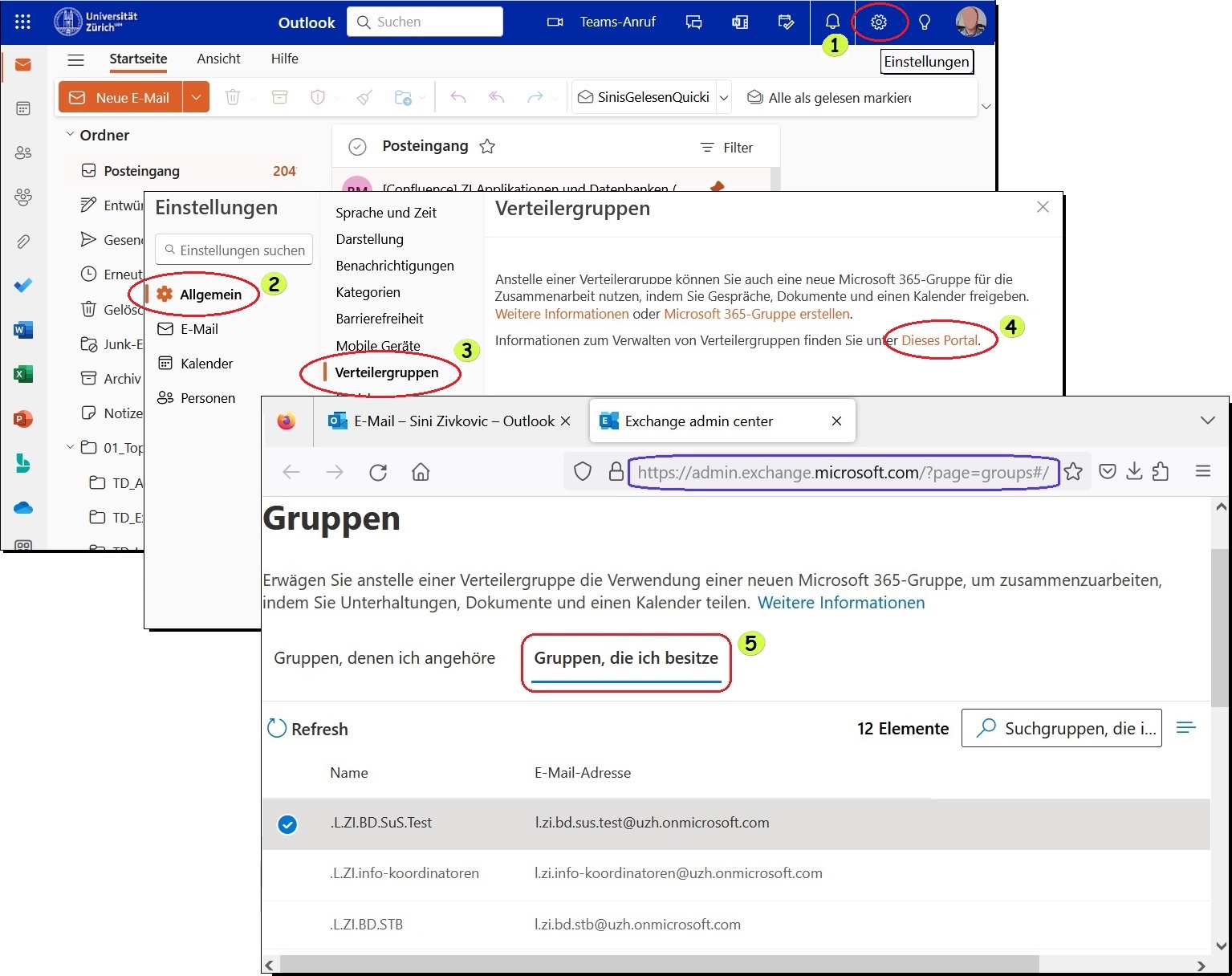The height and width of the screenshot is (976, 1232).
Task: Open the Ansicht menu
Action: point(218,59)
